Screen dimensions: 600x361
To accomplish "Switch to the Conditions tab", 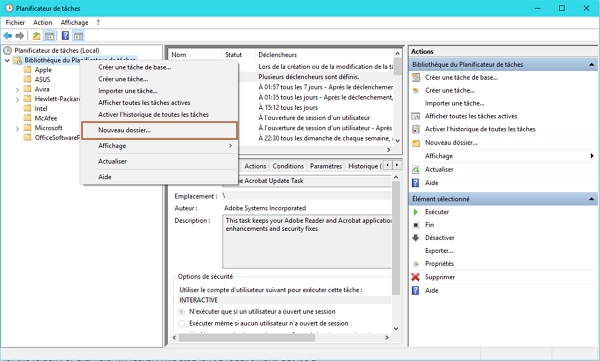I will coord(288,166).
